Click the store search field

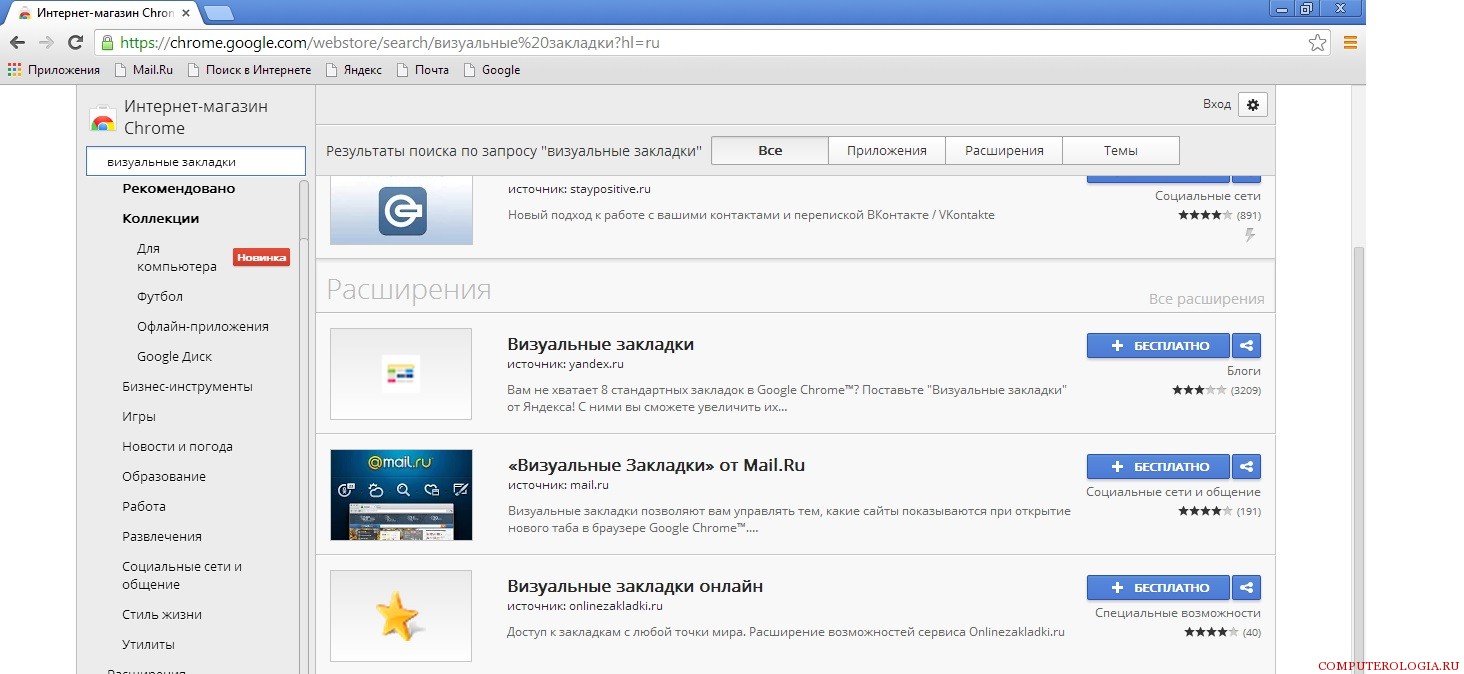tap(195, 161)
